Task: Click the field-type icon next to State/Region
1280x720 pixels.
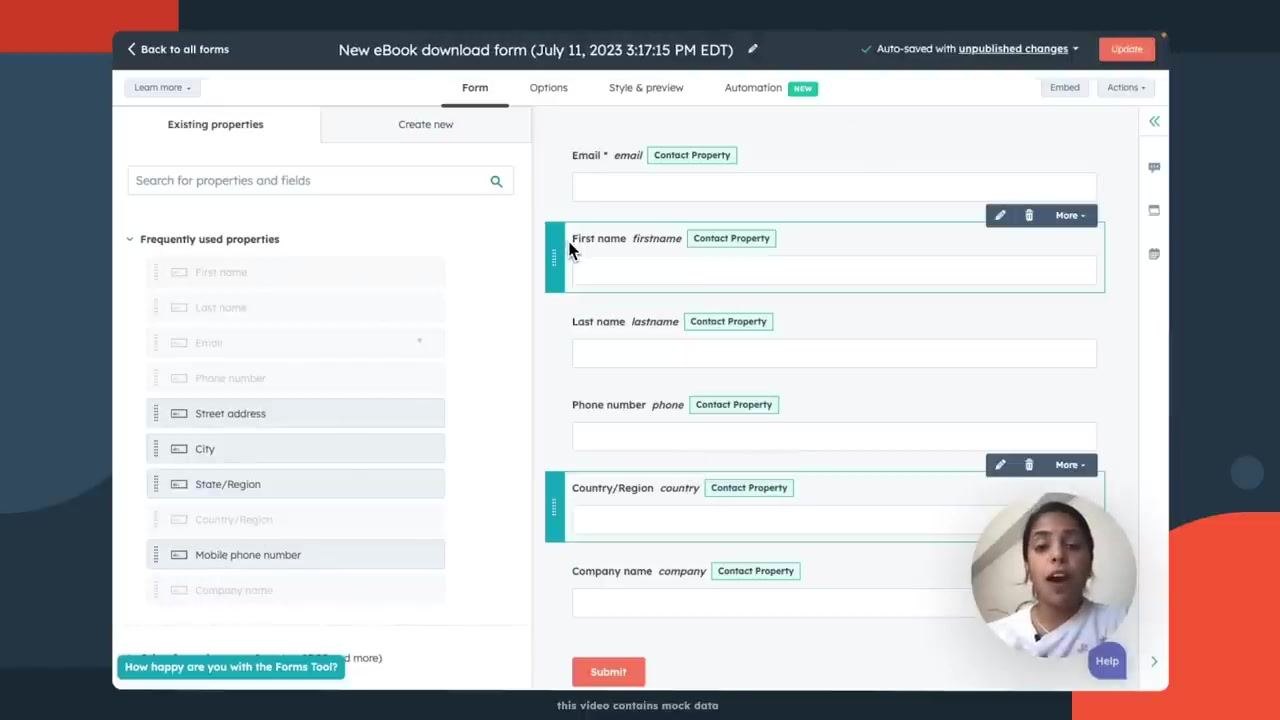Action: point(179,484)
